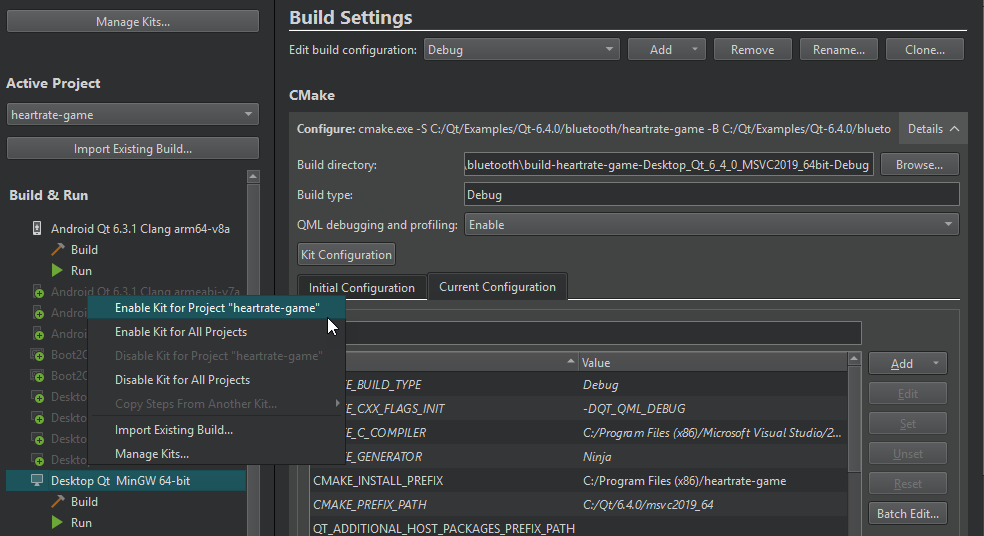This screenshot has width=984, height=536.
Task: Click the hammer Build icon under Desktop MinGW
Action: 58,502
